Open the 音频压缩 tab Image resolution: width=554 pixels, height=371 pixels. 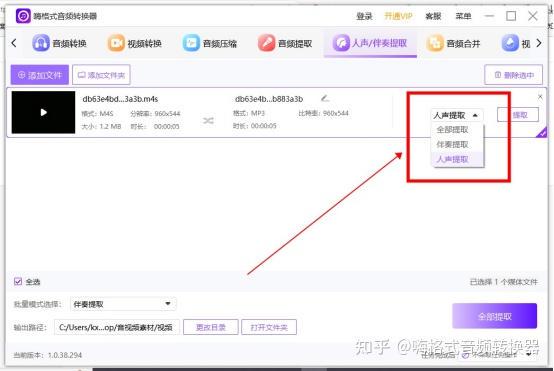(x=210, y=43)
